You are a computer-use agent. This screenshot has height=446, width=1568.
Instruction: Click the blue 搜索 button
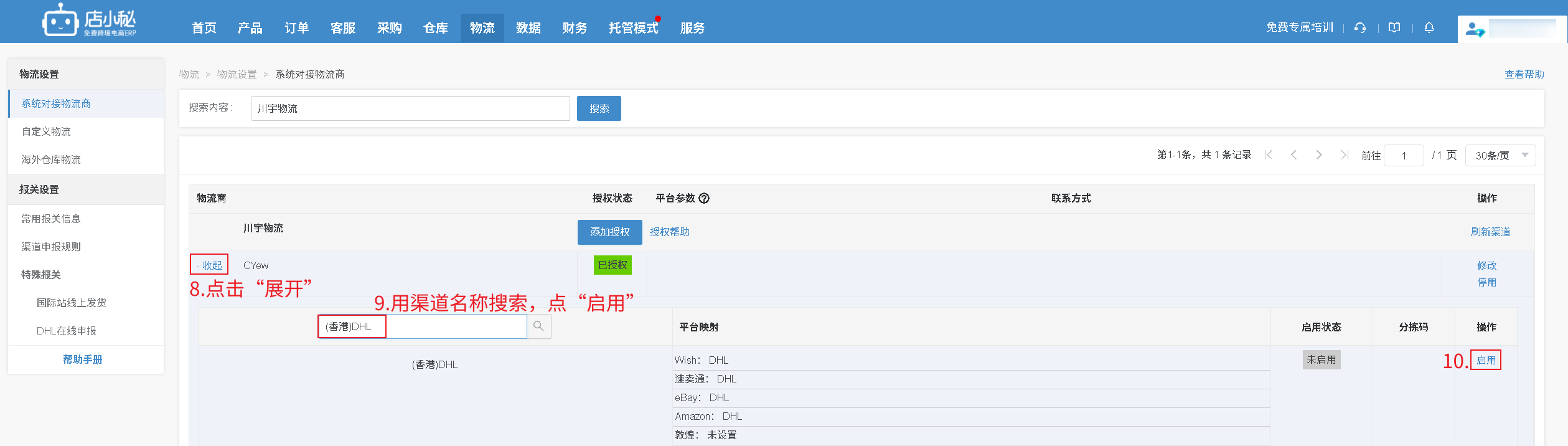(599, 108)
